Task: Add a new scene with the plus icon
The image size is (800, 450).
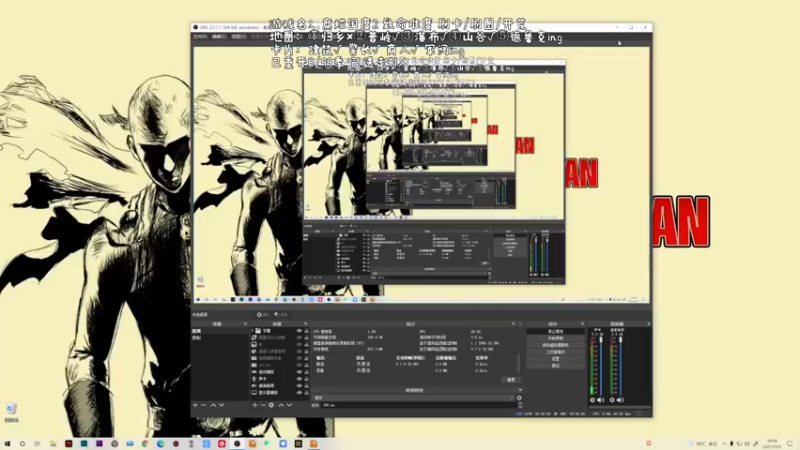Action: 195,405
